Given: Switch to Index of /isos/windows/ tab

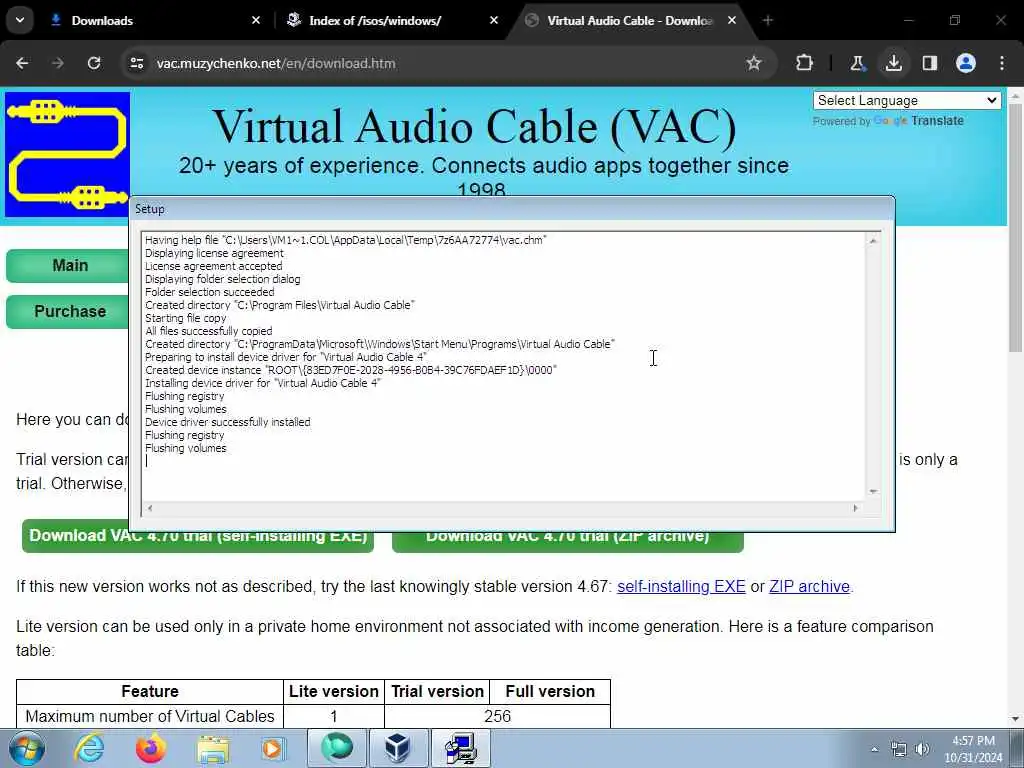Looking at the screenshot, I should [391, 20].
